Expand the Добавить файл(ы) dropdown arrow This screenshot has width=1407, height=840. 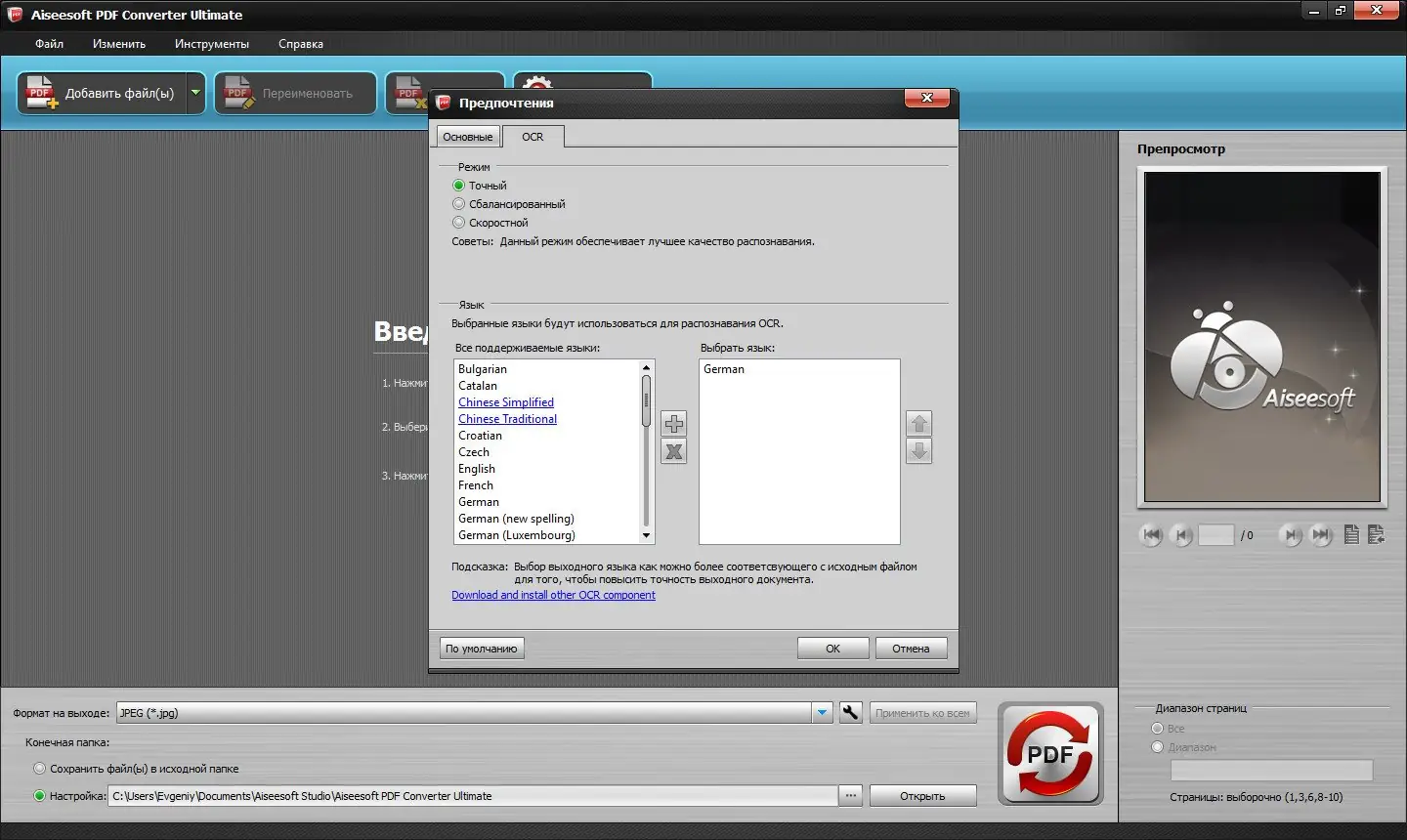coord(195,94)
